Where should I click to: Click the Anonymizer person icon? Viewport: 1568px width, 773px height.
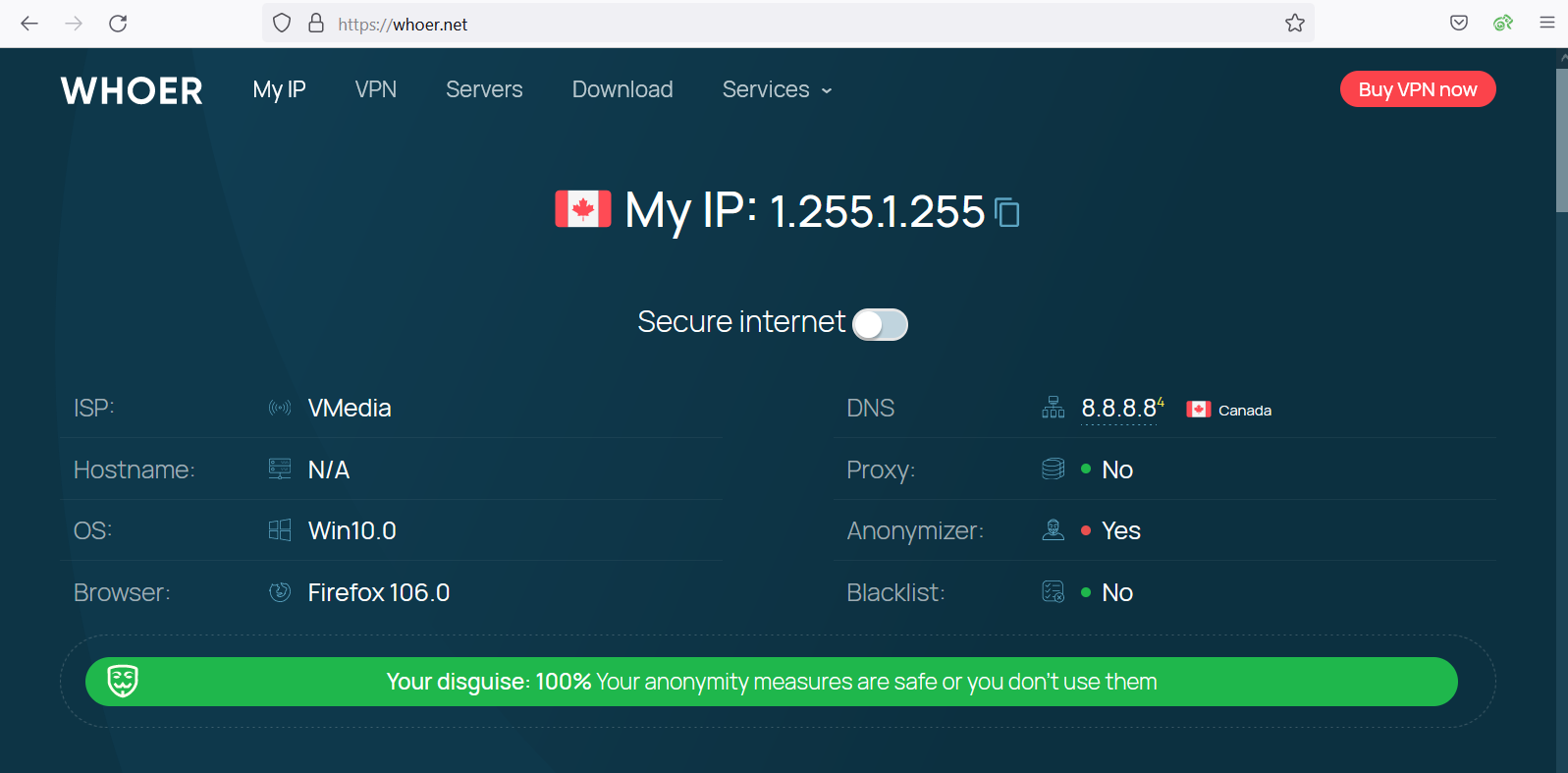click(1053, 530)
